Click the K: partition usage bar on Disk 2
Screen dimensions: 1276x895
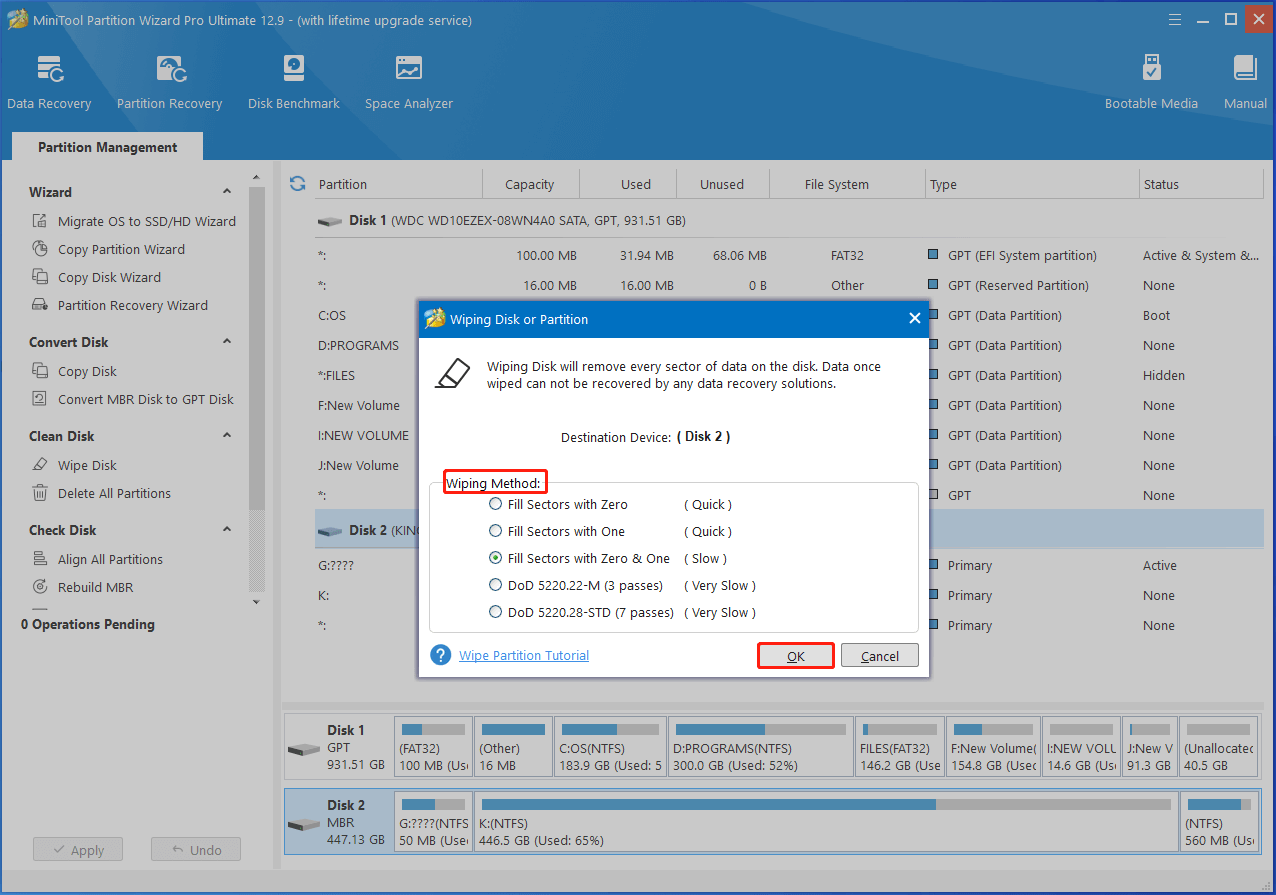[x=825, y=804]
